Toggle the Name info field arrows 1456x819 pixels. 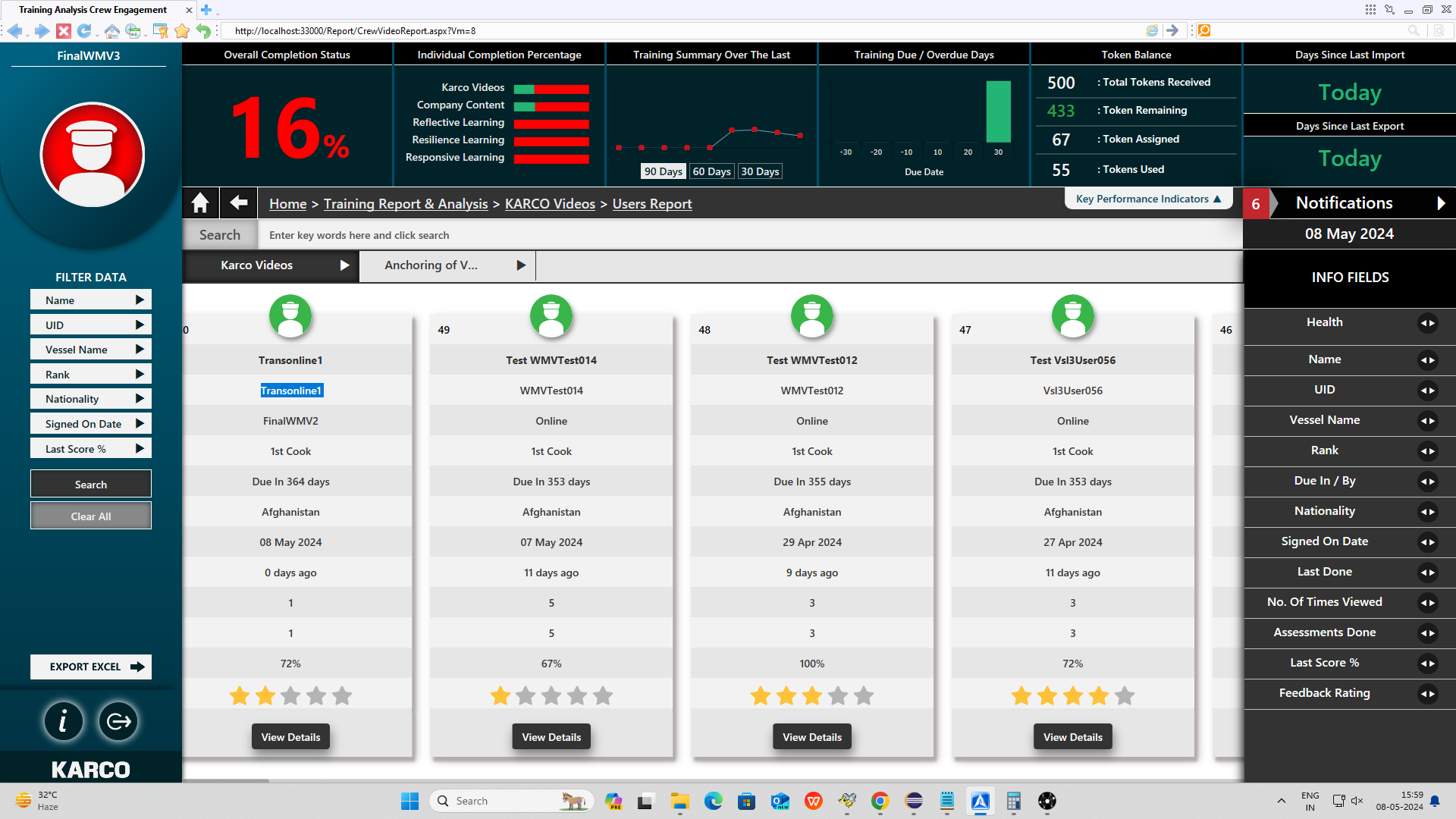coord(1427,360)
